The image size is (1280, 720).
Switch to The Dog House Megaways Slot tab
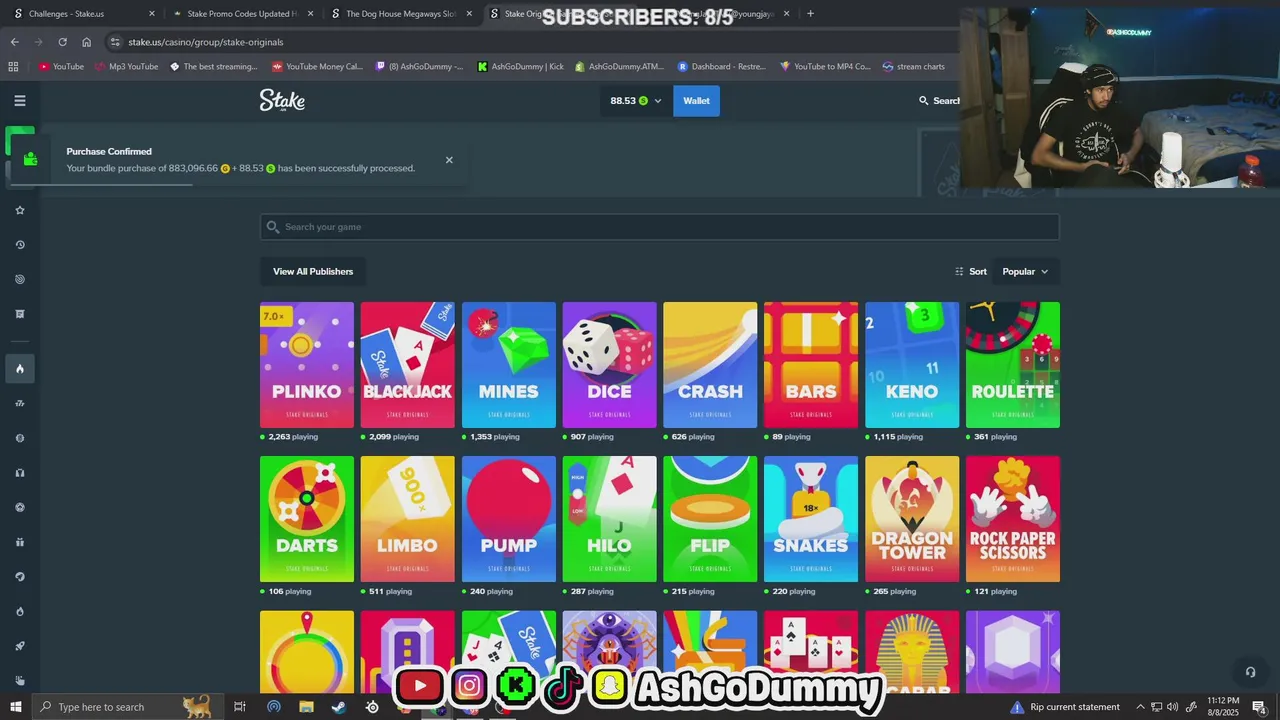coord(400,14)
